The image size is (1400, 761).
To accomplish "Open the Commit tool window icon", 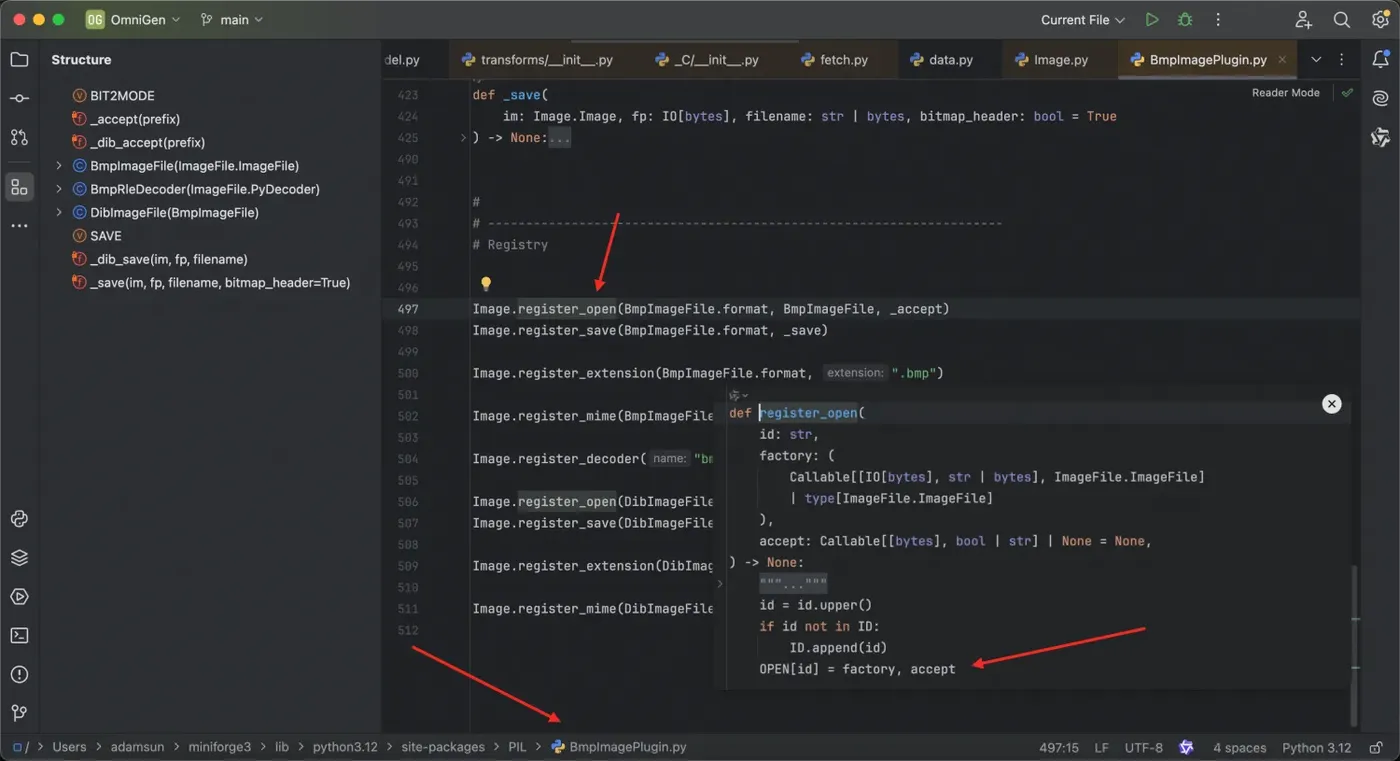I will pos(19,99).
